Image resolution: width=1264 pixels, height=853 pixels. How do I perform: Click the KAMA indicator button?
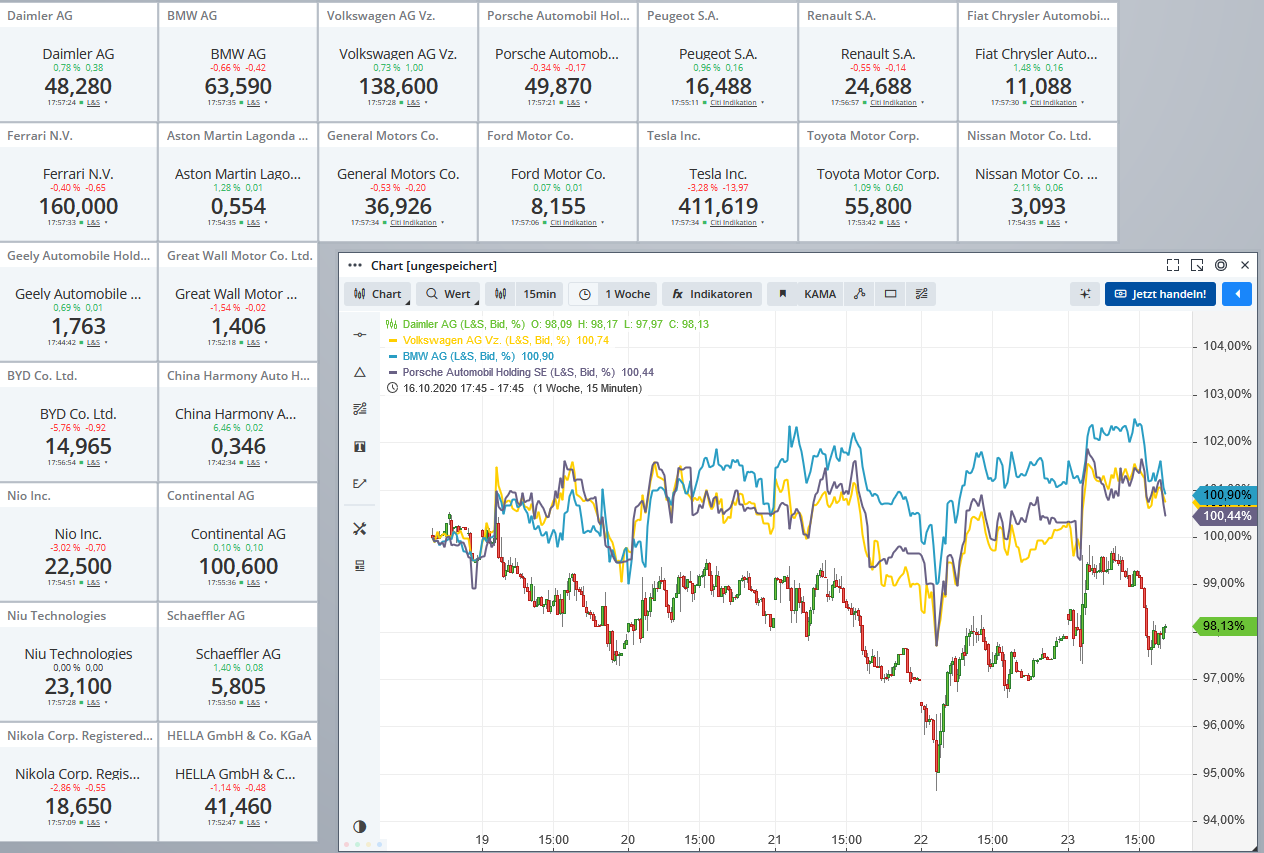(820, 294)
